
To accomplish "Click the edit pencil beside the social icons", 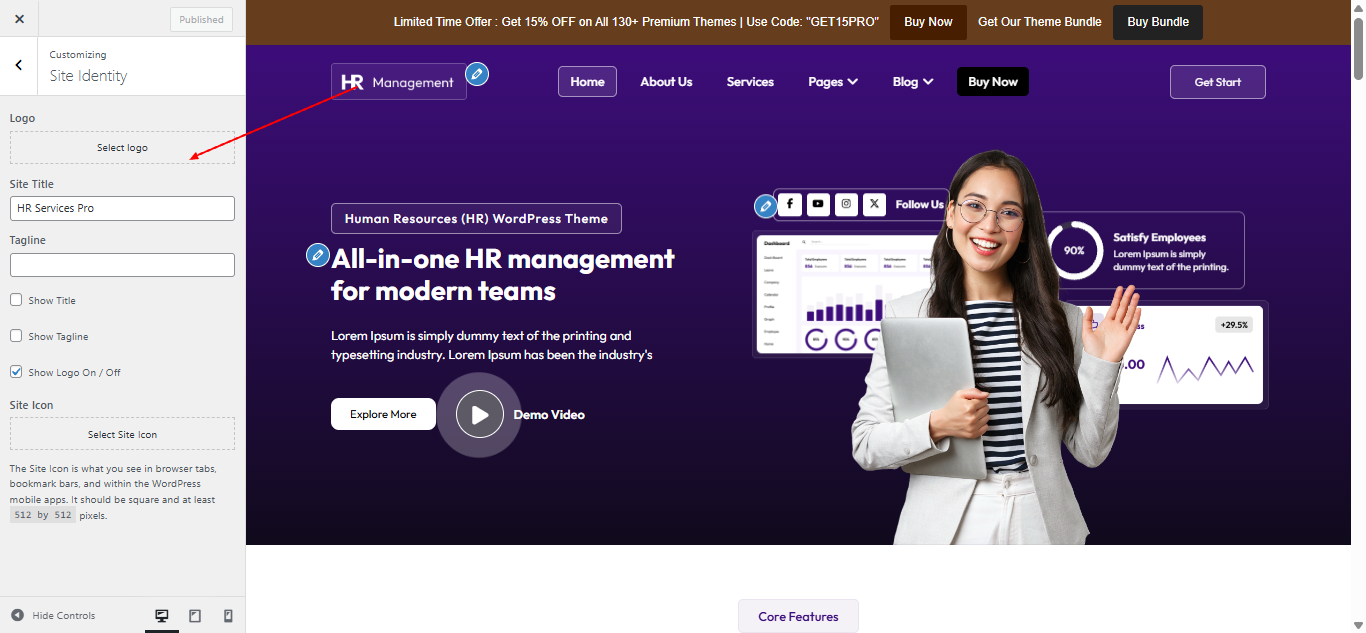I will point(766,206).
